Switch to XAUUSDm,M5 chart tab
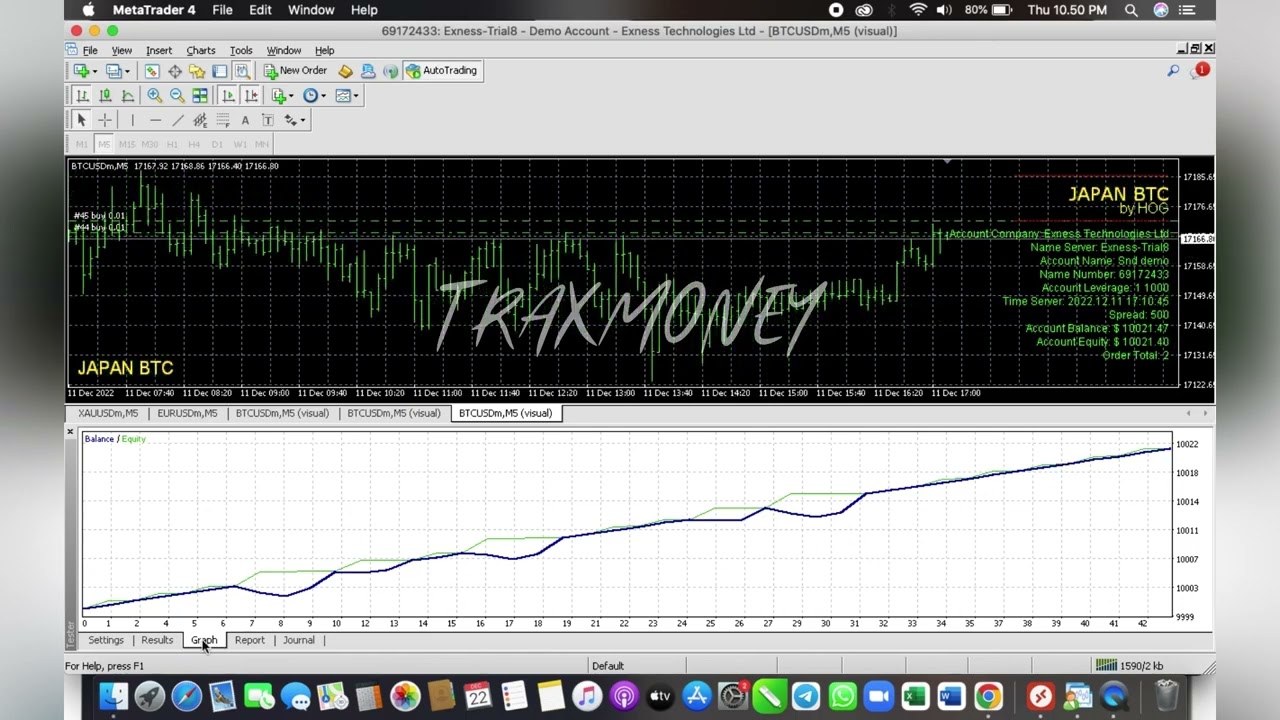1280x720 pixels. (x=108, y=413)
